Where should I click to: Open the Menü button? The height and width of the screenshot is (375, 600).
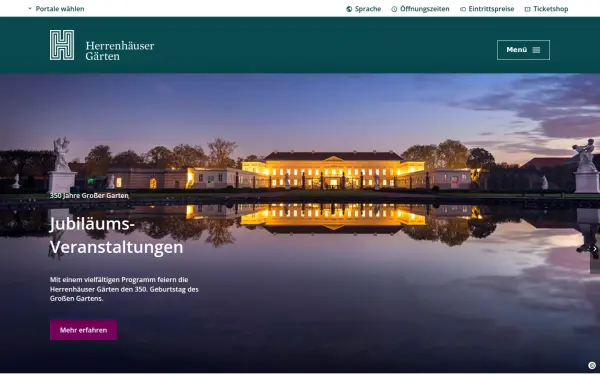[x=523, y=50]
